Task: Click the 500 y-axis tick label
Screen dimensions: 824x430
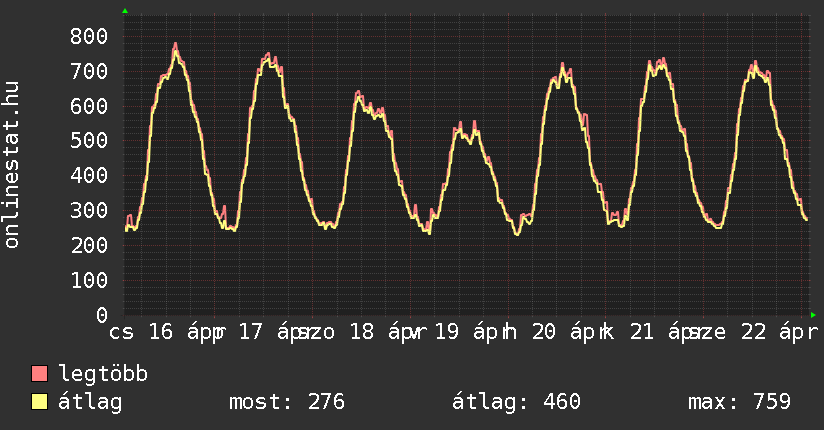Action: (88, 141)
